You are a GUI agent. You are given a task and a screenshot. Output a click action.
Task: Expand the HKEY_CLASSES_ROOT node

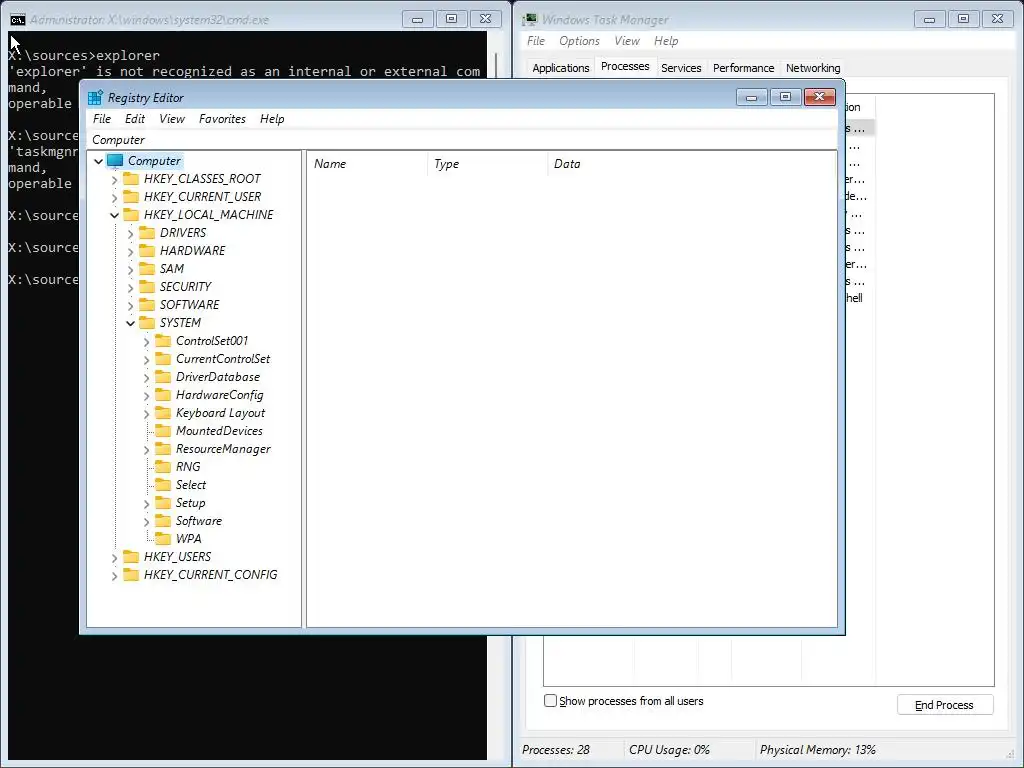point(114,179)
